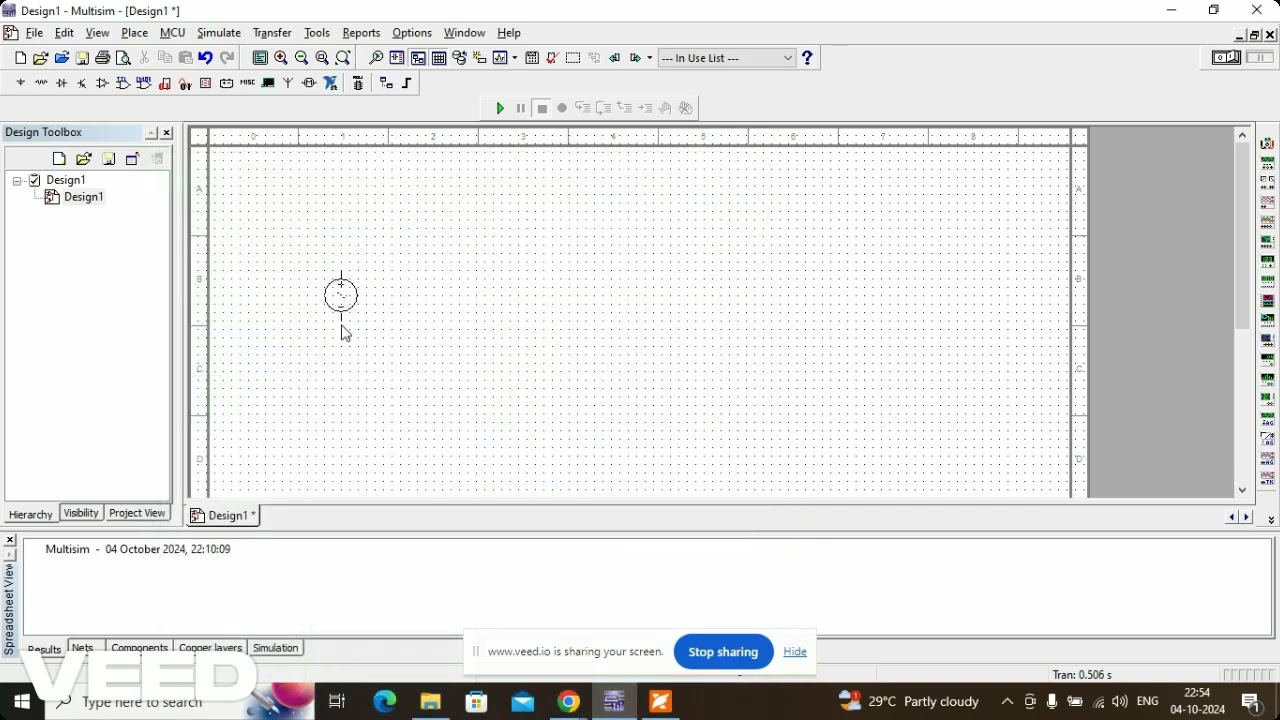The image size is (1280, 720).
Task: Toggle full screen view icon
Action: click(260, 58)
